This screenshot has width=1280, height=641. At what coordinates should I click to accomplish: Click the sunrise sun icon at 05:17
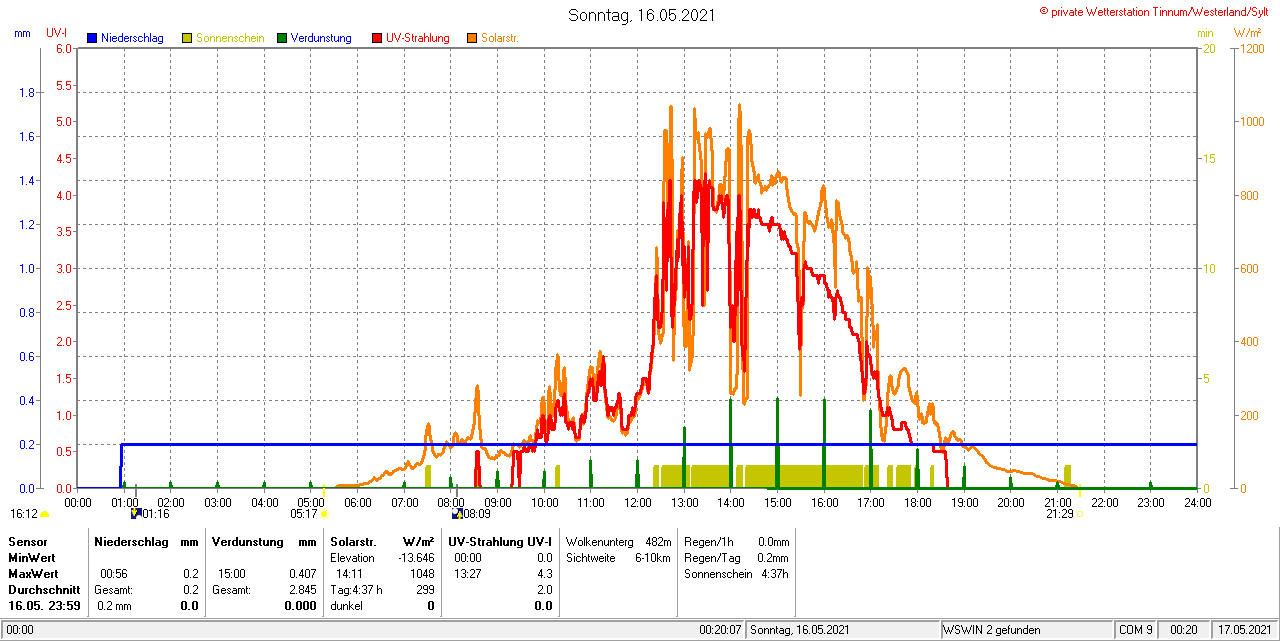point(324,514)
